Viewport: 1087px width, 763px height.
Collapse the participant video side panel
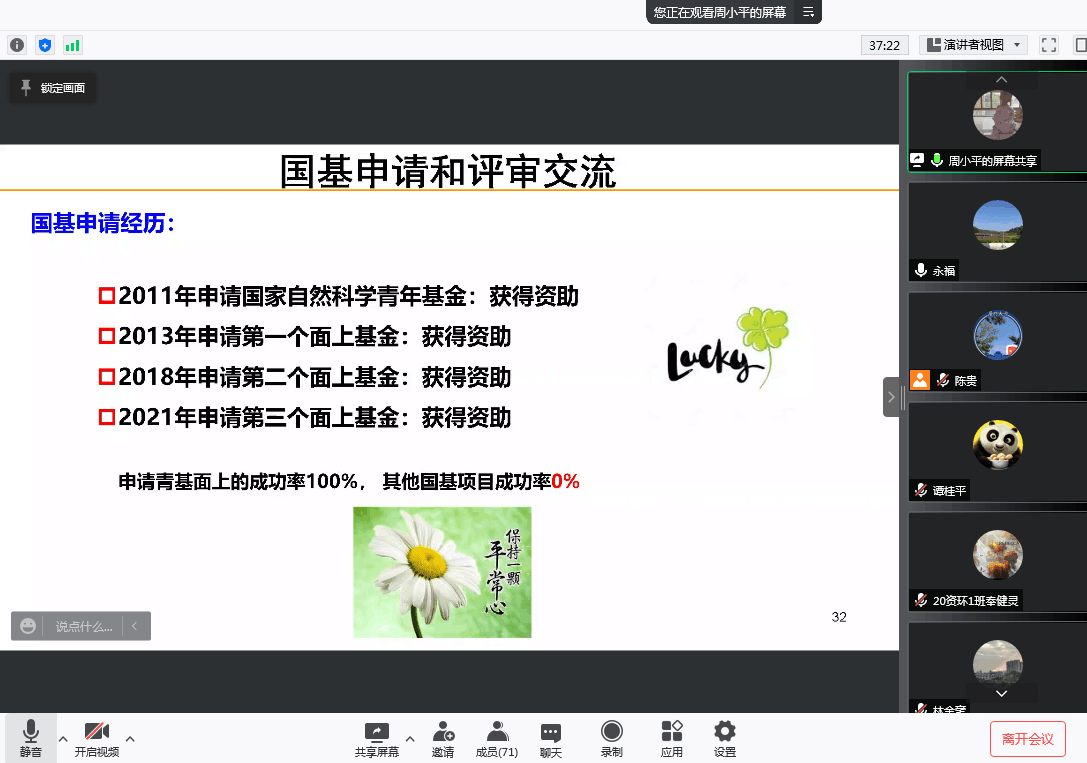(x=891, y=397)
